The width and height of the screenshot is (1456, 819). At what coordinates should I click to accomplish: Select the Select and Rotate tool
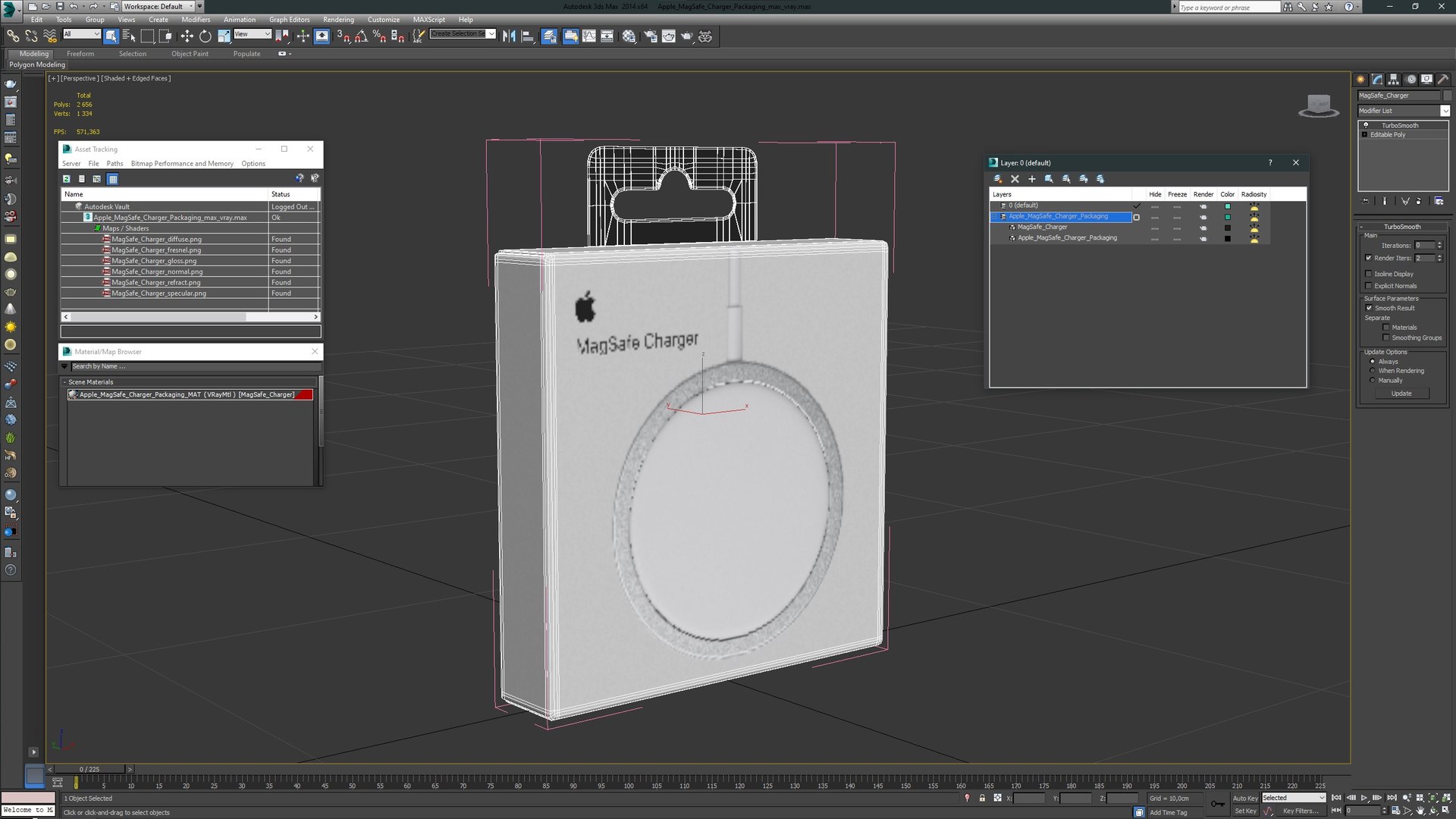(205, 36)
